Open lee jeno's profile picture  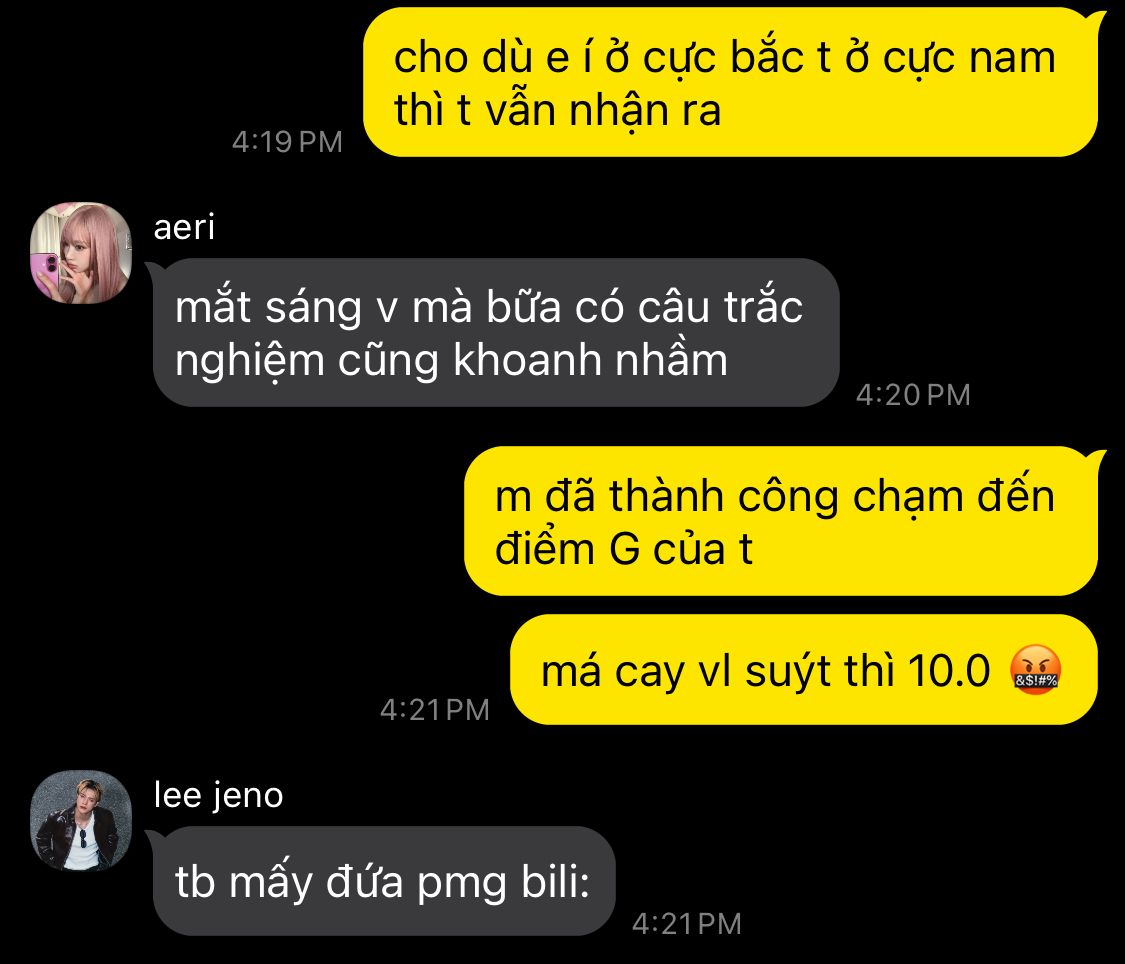80,821
